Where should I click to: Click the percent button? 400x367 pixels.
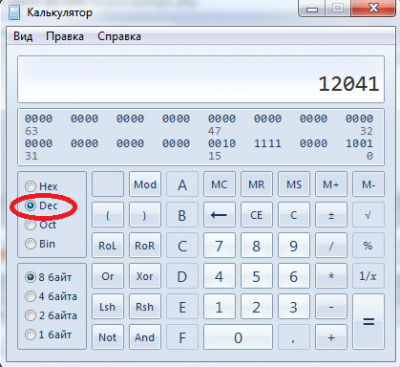(x=368, y=246)
